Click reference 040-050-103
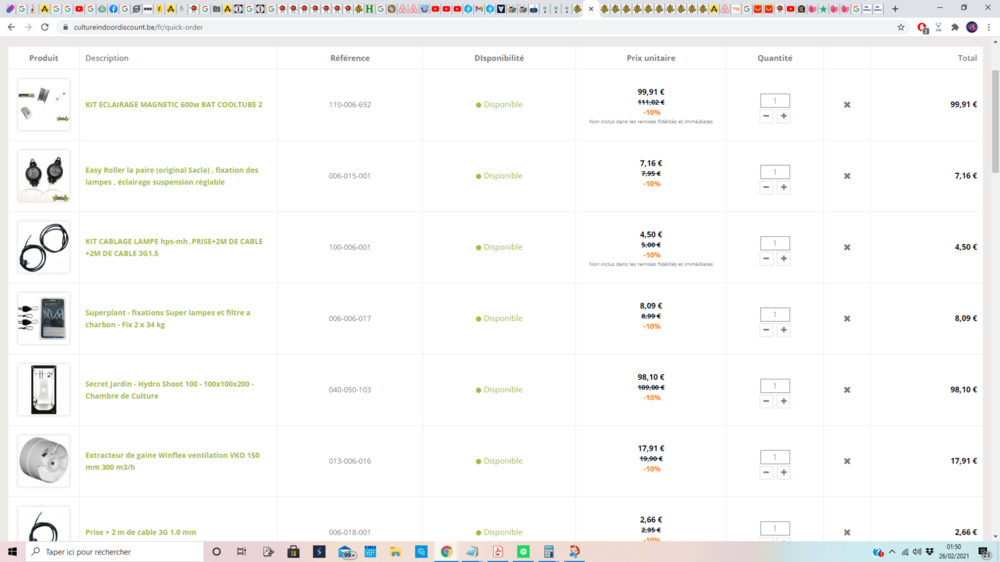Screen dimensions: 1000x562 [349, 390]
